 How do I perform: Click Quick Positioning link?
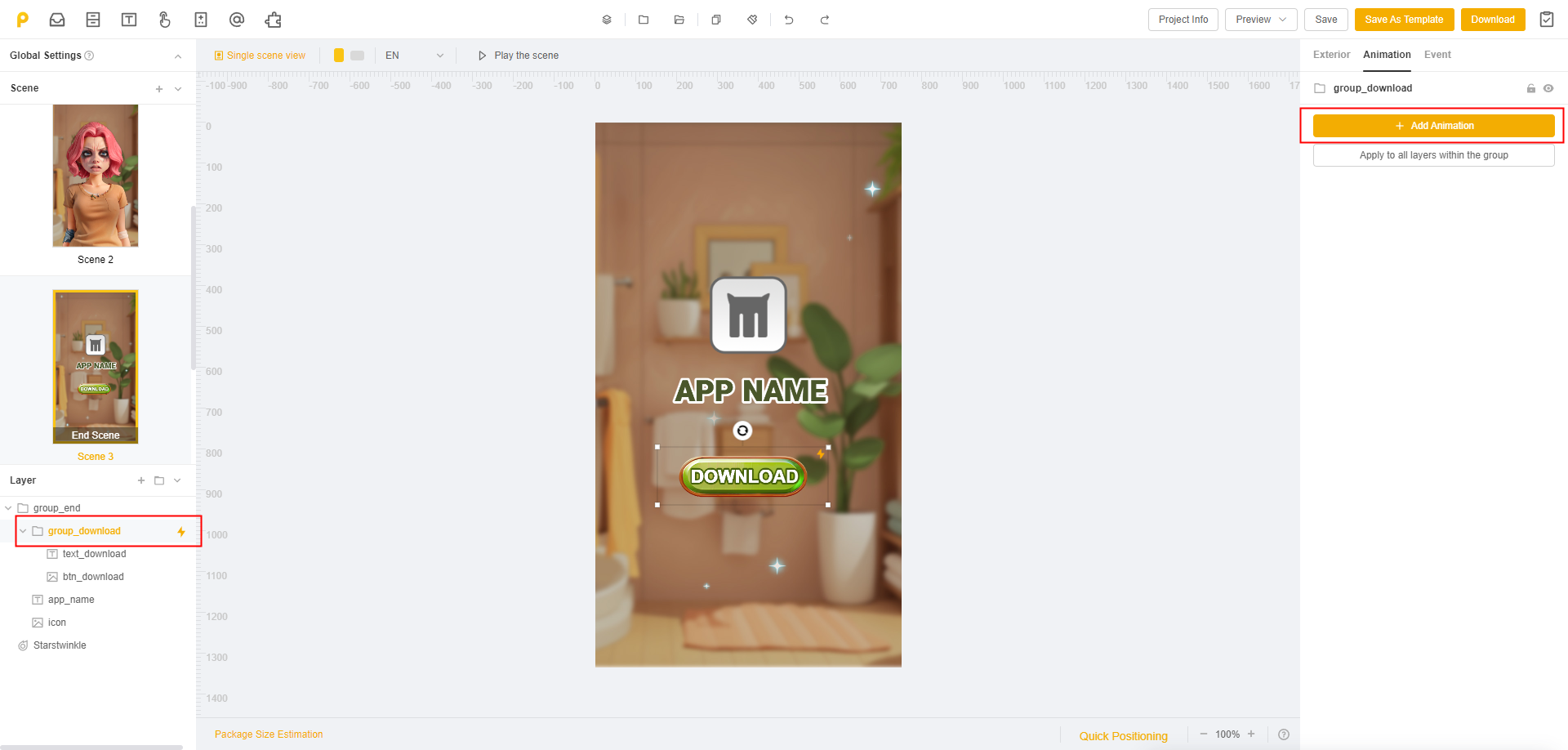click(x=1124, y=736)
